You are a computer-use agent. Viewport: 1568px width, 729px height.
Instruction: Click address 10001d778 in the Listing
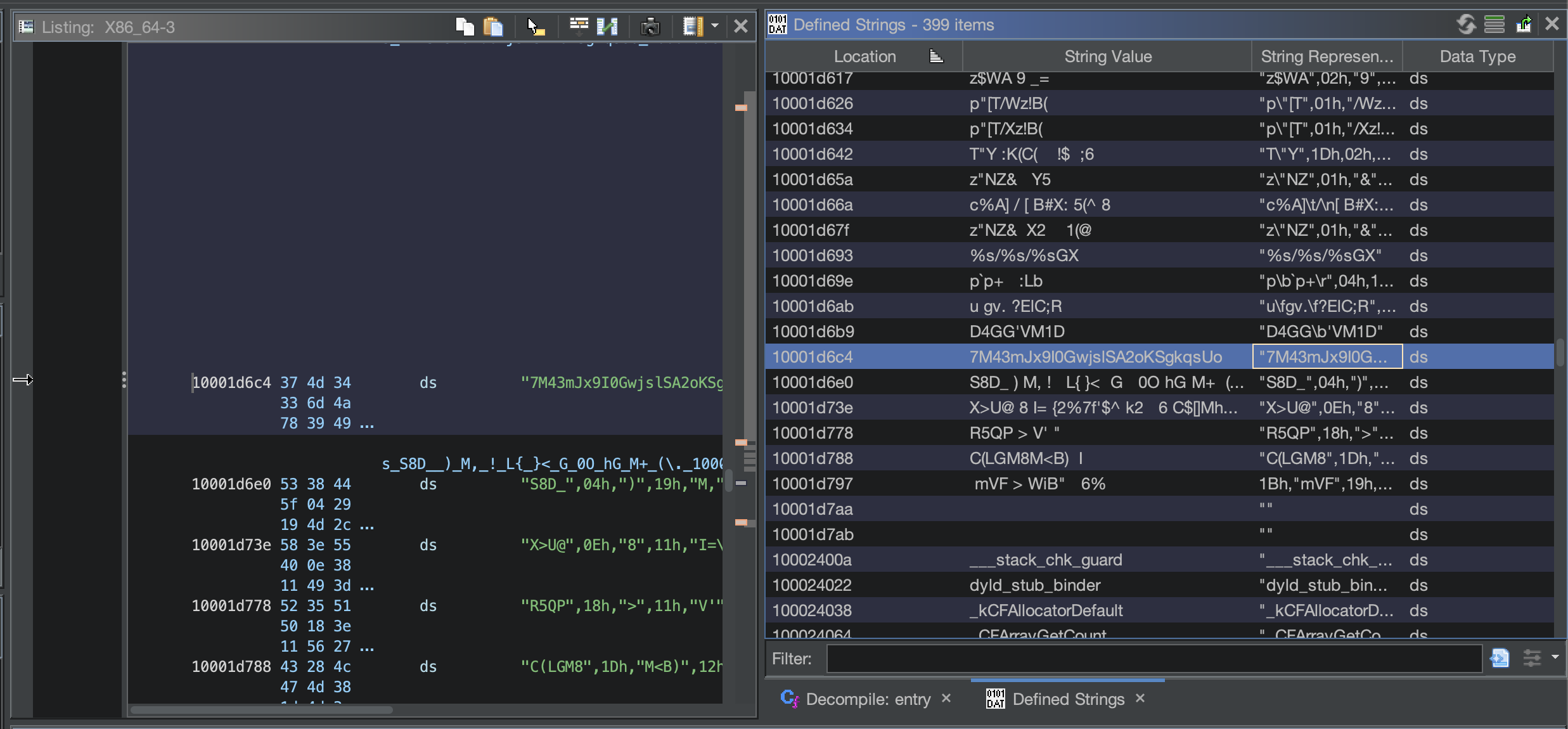(231, 606)
